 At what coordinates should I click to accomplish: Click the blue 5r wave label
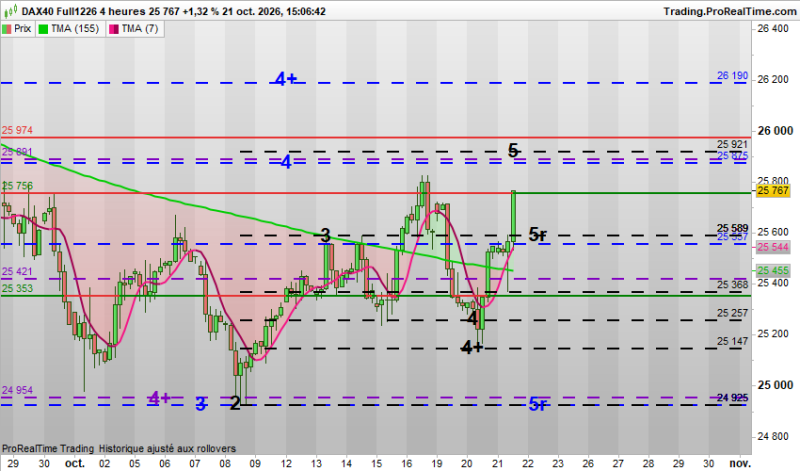(538, 404)
